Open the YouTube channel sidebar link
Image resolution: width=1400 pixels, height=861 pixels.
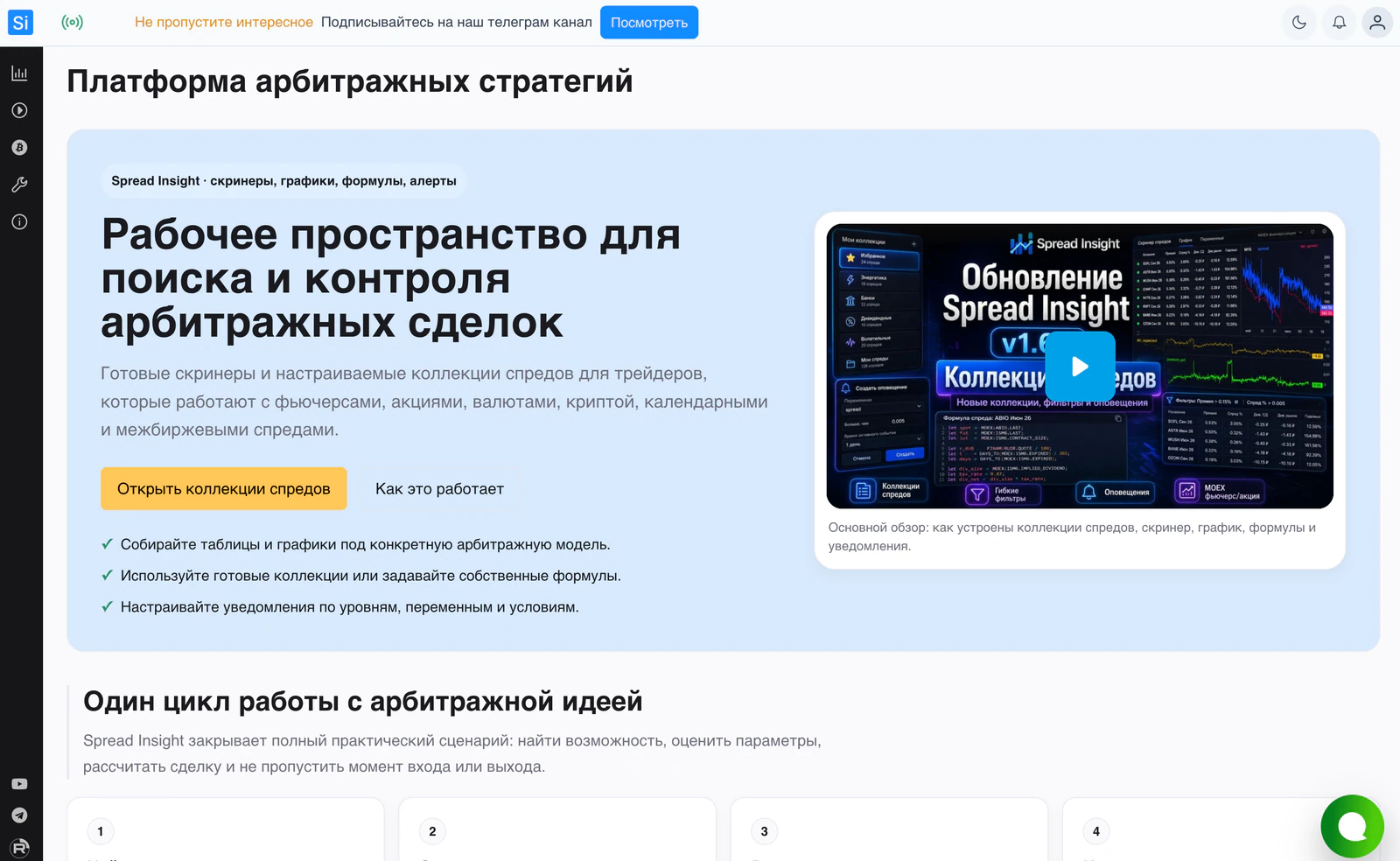click(x=19, y=784)
